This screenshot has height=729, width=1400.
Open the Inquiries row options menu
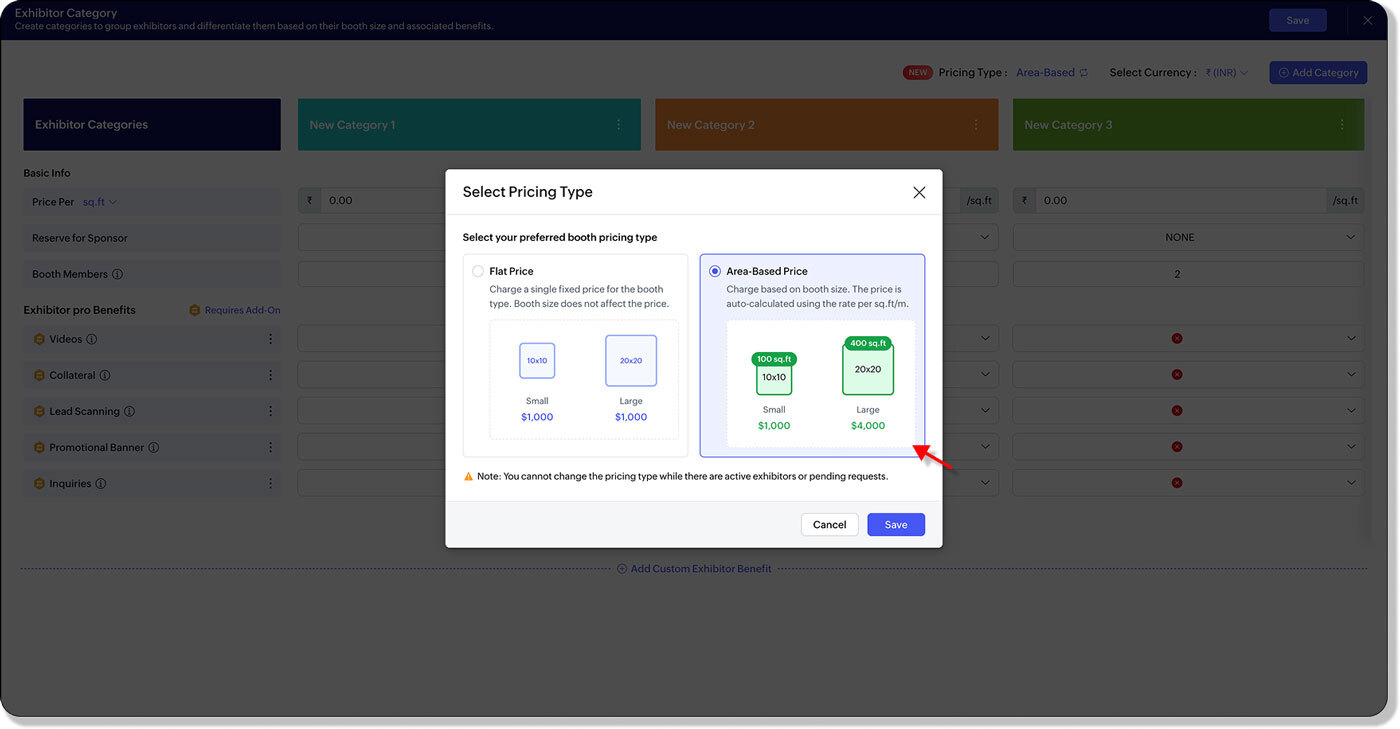pos(270,483)
